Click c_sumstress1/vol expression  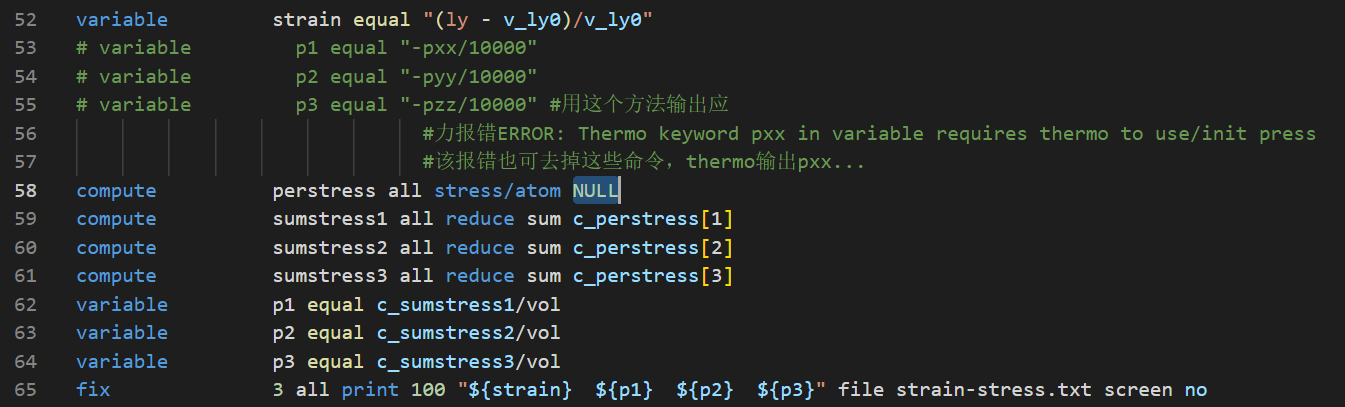pyautogui.click(x=468, y=304)
